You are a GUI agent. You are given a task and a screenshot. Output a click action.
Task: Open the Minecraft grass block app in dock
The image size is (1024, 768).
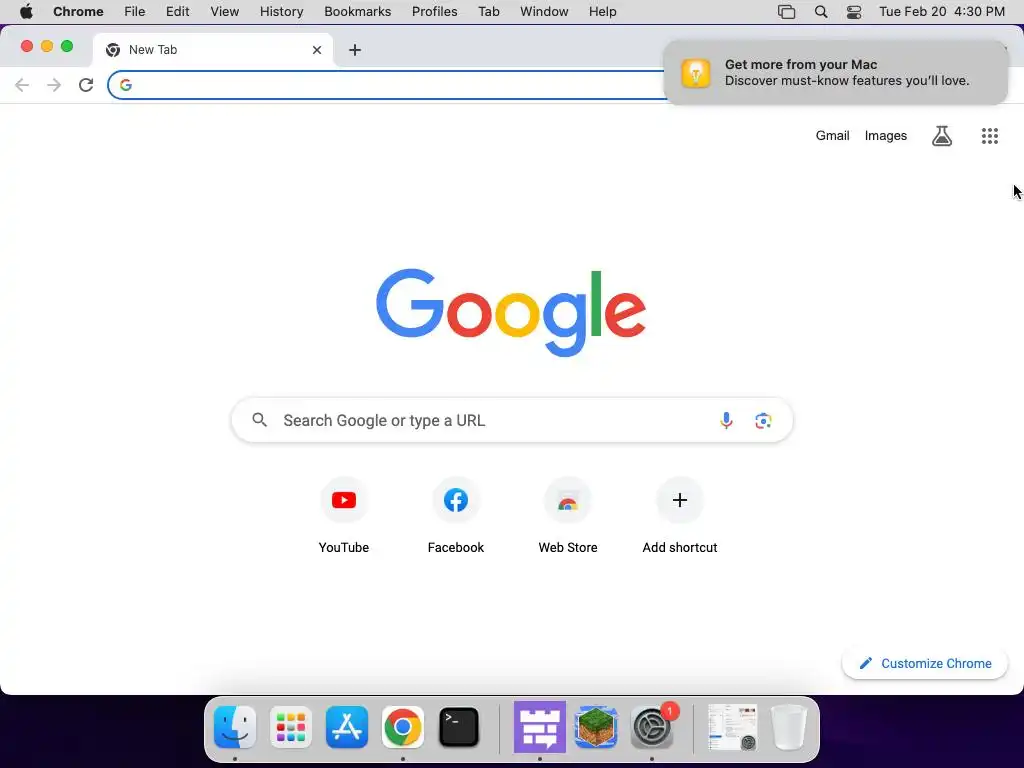pyautogui.click(x=596, y=727)
